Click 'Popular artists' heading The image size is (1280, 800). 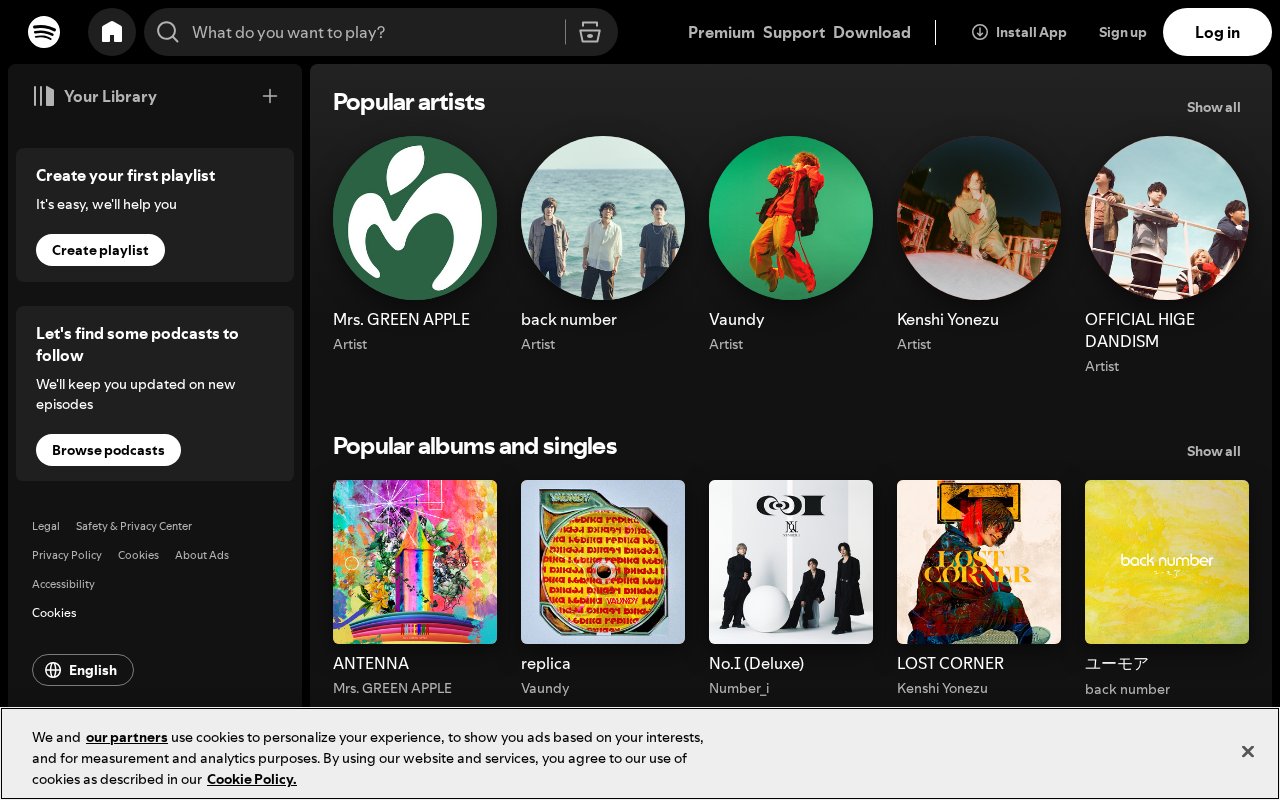[x=409, y=102]
